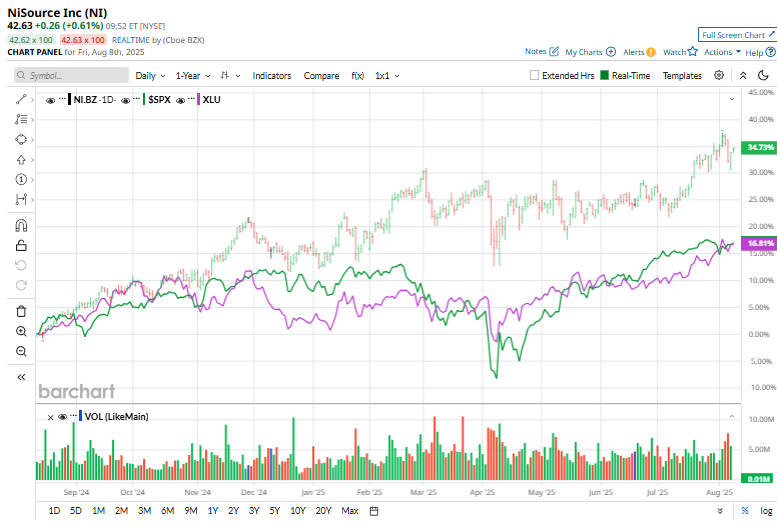Viewport: 777px width, 528px height.
Task: Toggle visibility eye for NI.BZ
Action: click(x=50, y=101)
